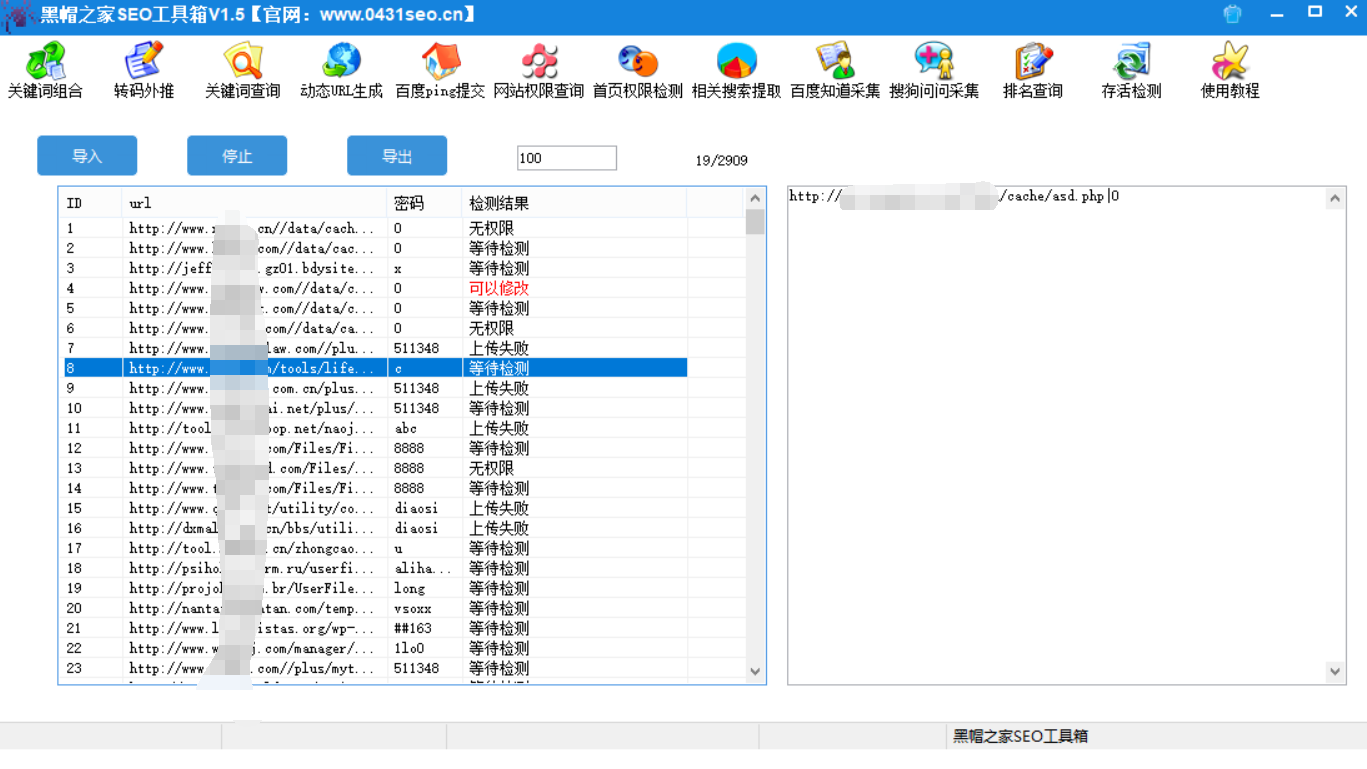Click the result box scroll up arrow
This screenshot has height=769, width=1367.
pos(1335,199)
